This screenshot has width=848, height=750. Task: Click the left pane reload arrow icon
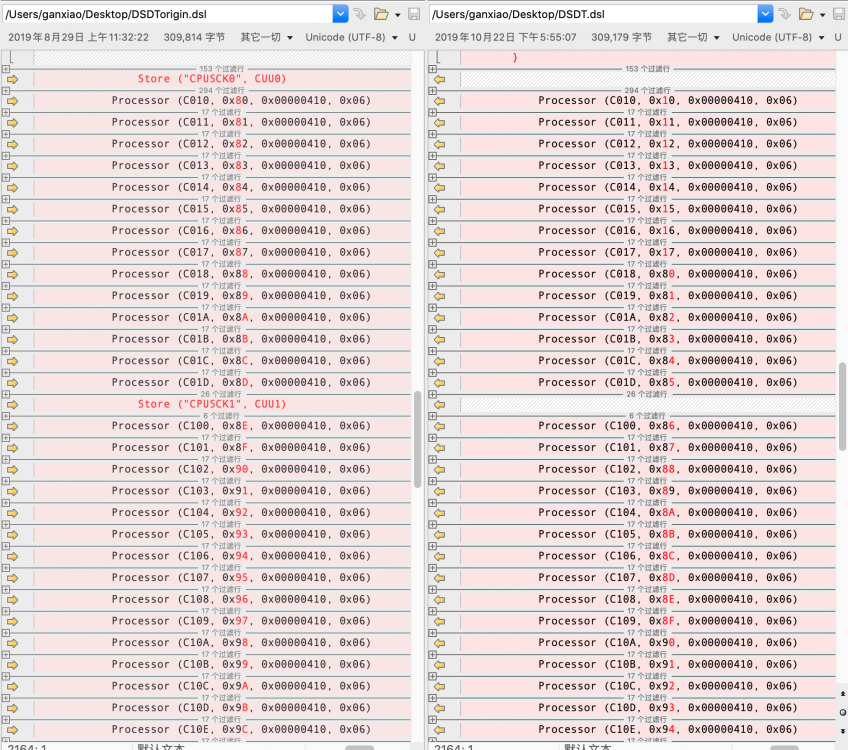click(360, 14)
